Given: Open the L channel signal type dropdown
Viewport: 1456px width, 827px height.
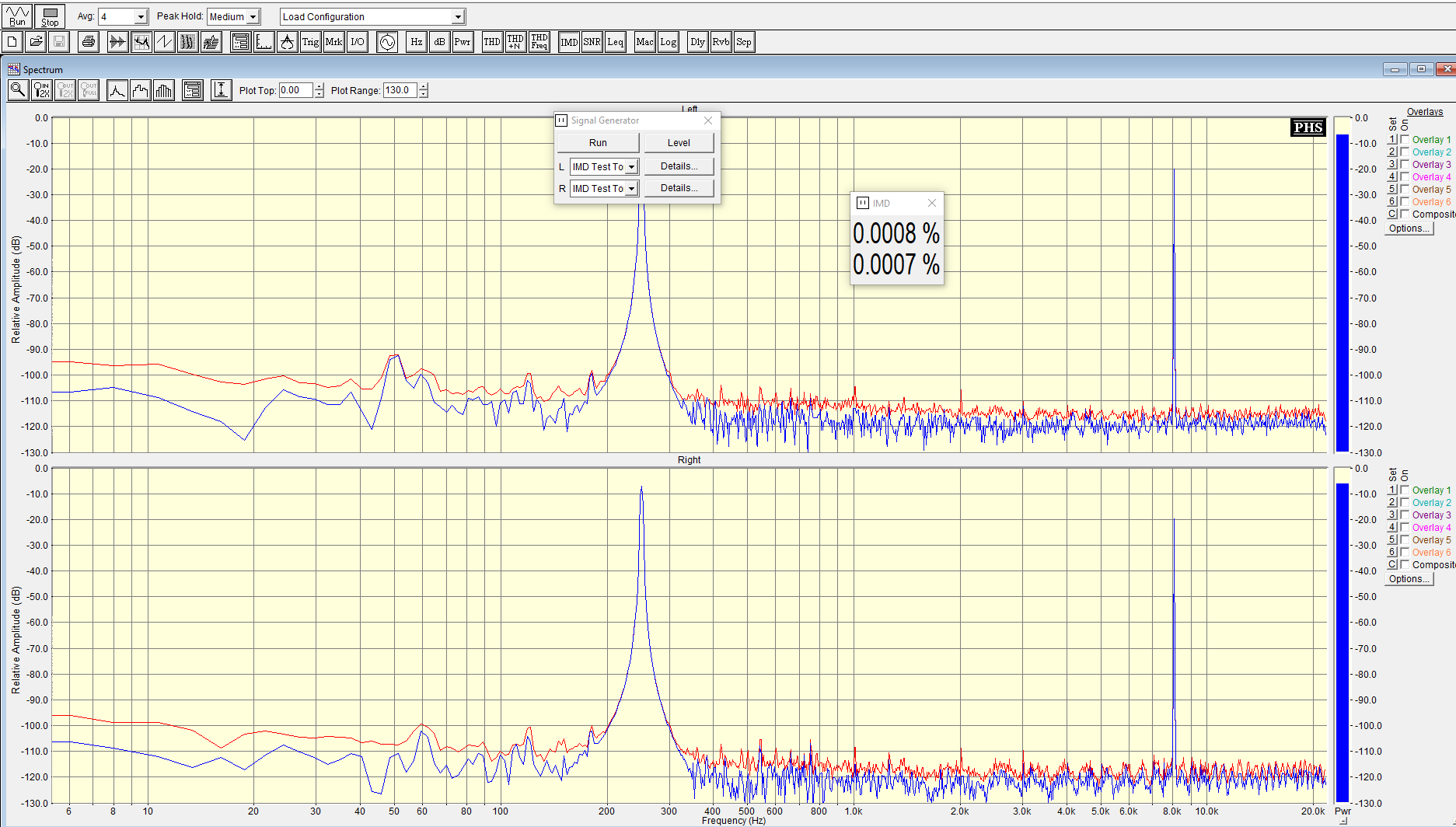Looking at the screenshot, I should (631, 167).
